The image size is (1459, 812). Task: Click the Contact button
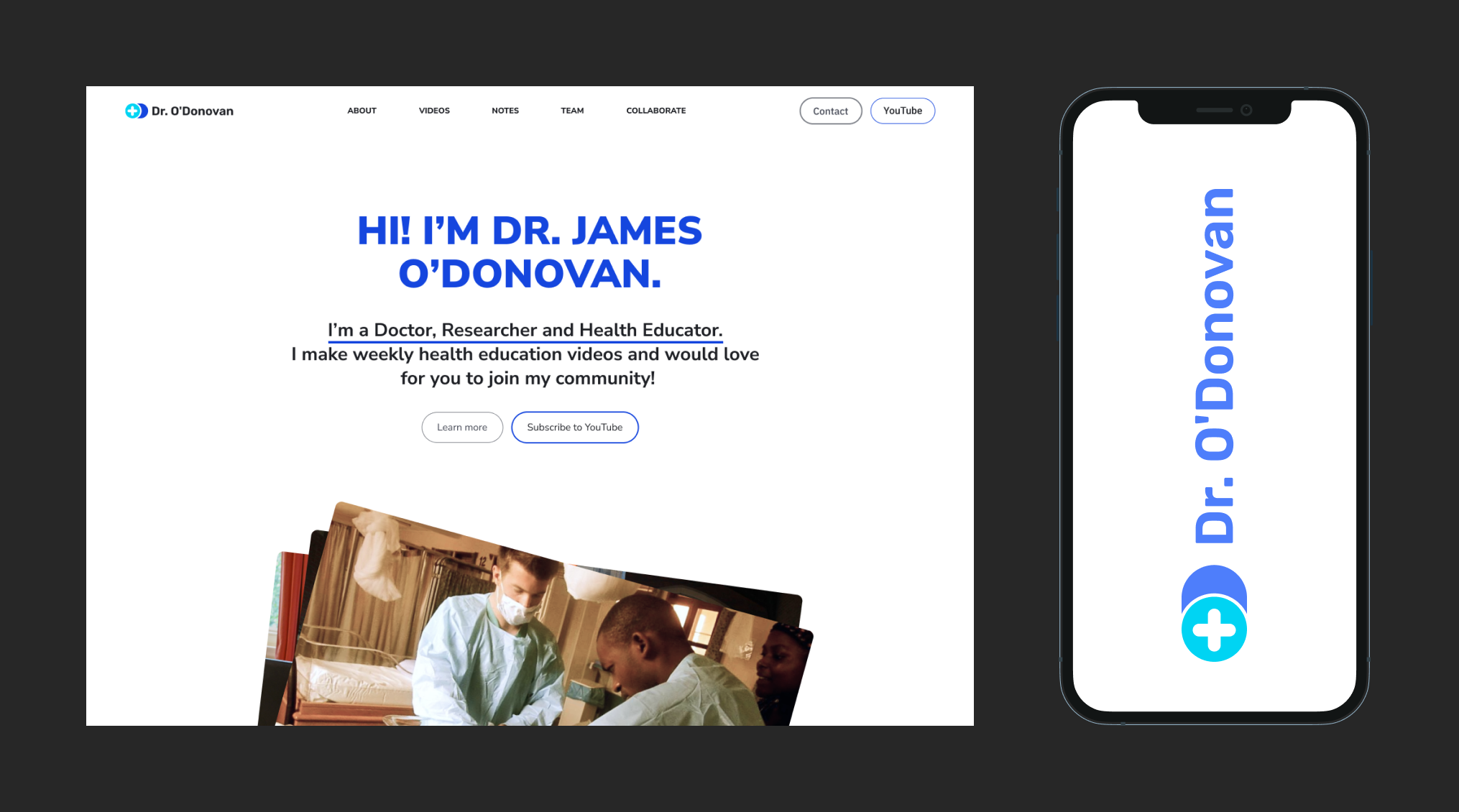[831, 111]
